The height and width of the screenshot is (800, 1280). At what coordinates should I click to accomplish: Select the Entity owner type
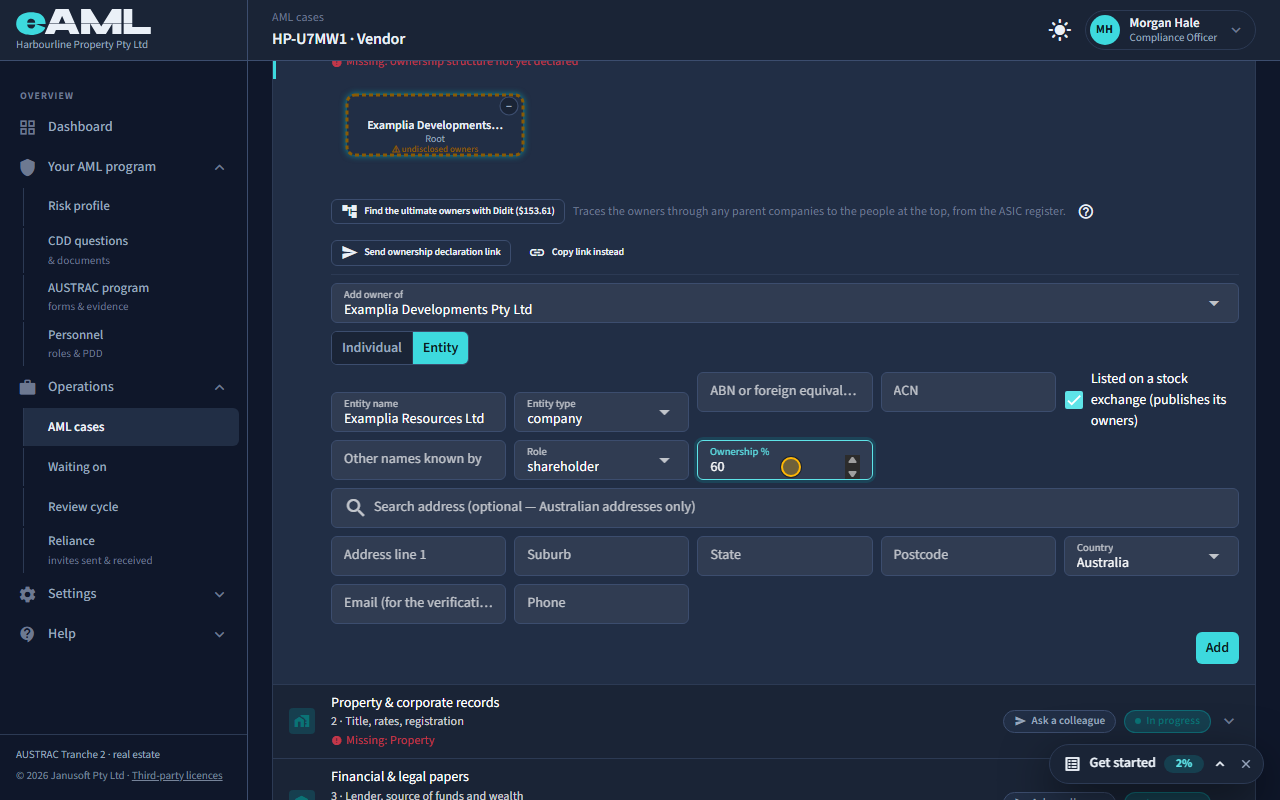coord(440,348)
